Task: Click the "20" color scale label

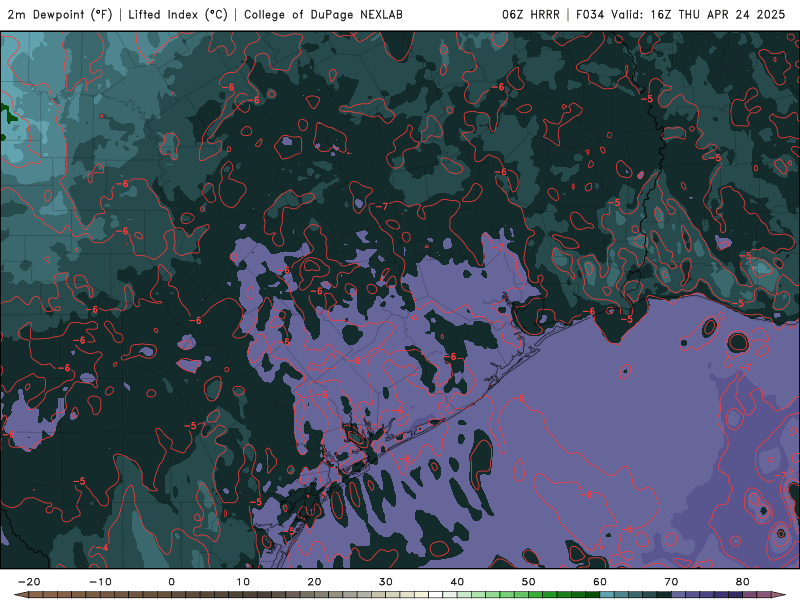Action: 314,582
